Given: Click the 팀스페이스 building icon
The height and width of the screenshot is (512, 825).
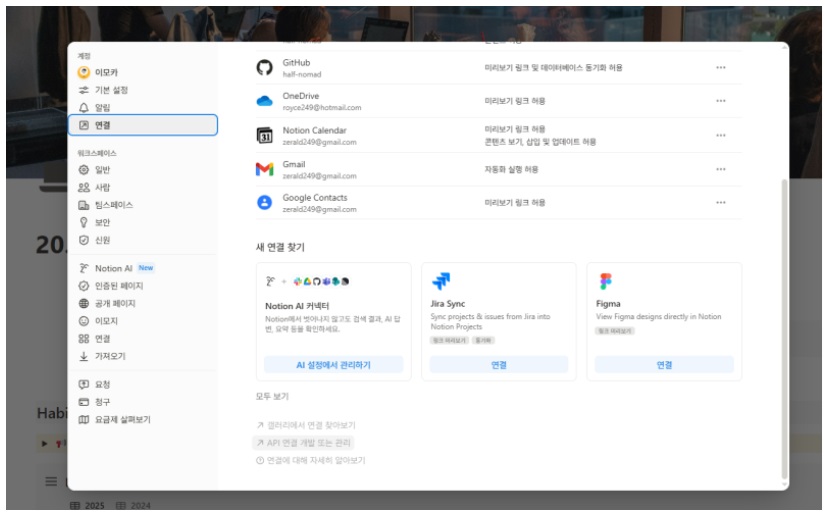Looking at the screenshot, I should click(84, 205).
